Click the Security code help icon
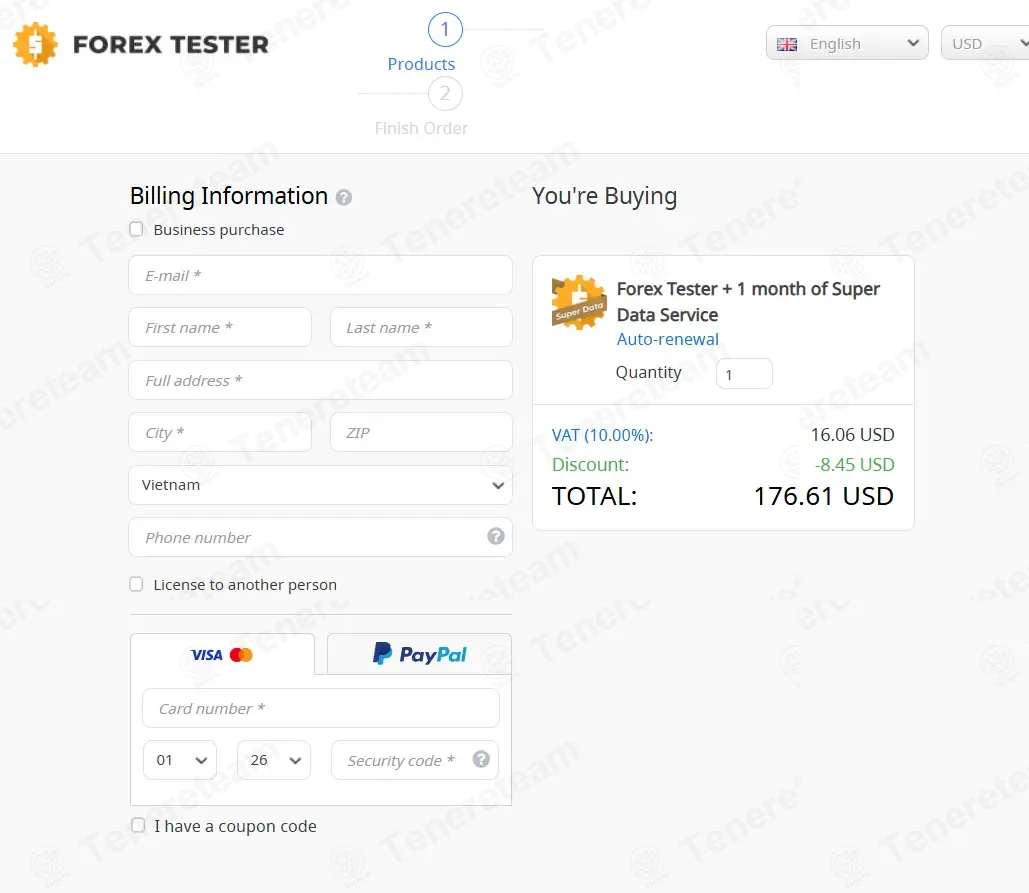This screenshot has width=1029, height=893. pos(481,759)
